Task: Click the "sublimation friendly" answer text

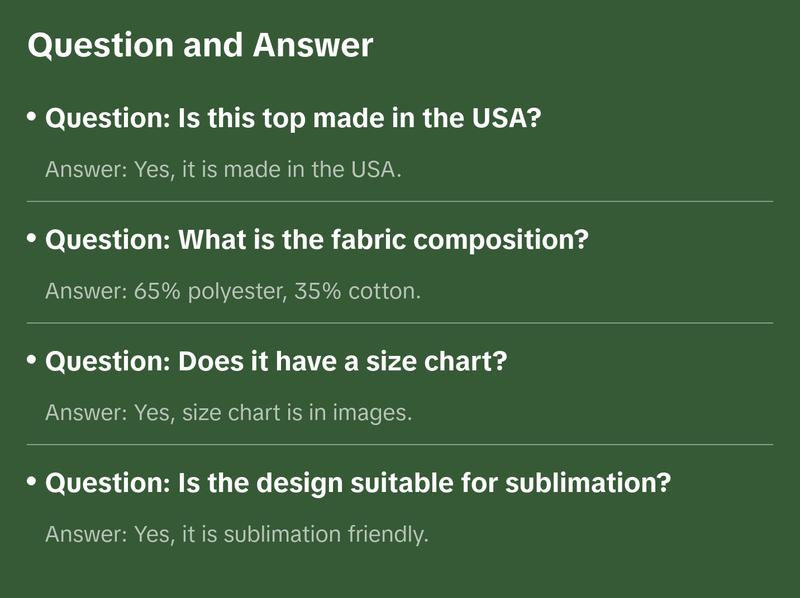Action: [x=236, y=534]
